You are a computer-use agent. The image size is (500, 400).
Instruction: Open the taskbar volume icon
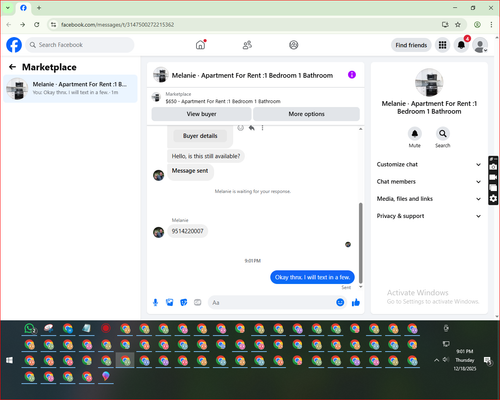tap(446, 359)
